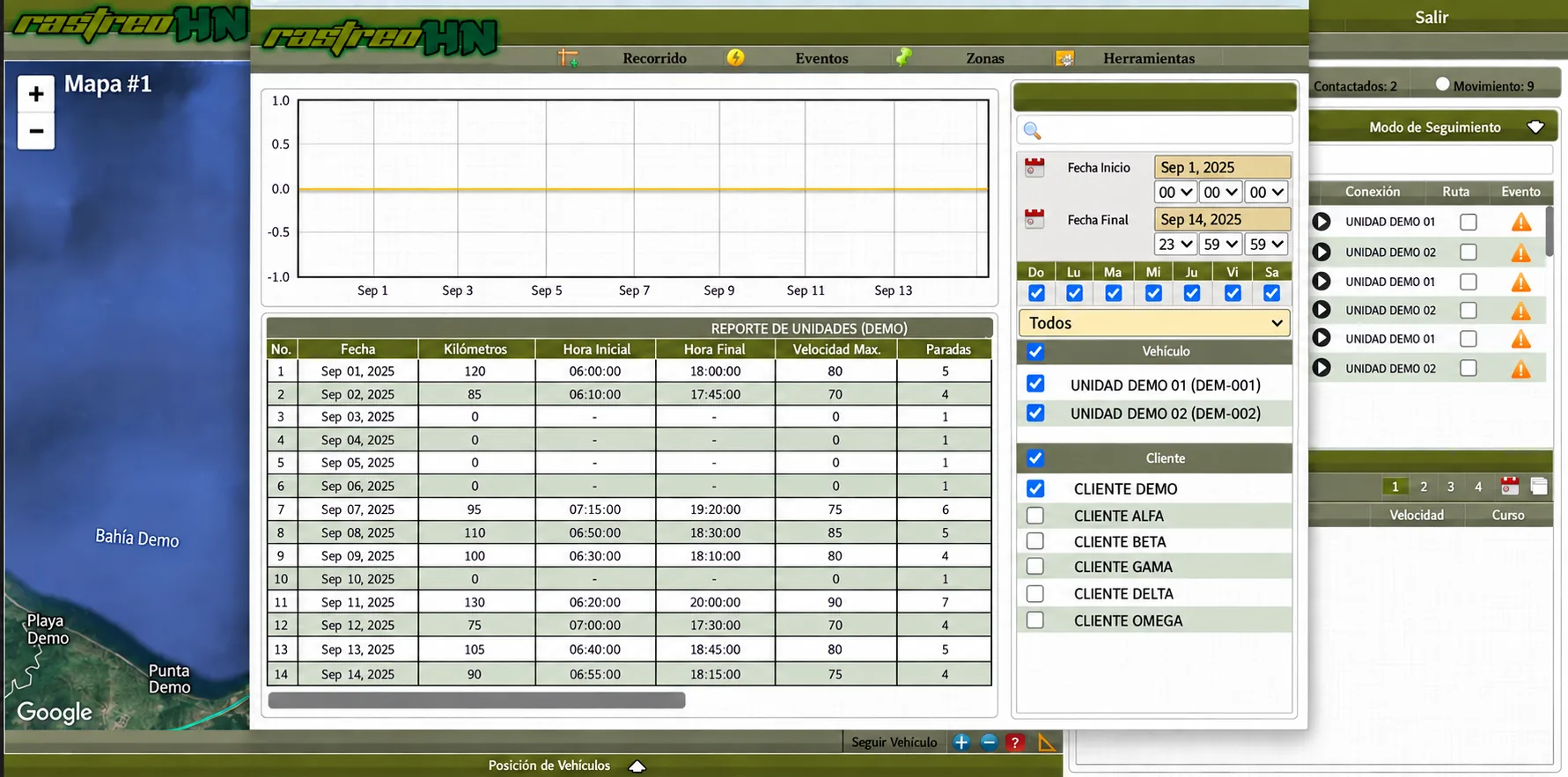This screenshot has width=1568, height=777.
Task: Uncheck the CLIENTE DEMO checkbox
Action: pyautogui.click(x=1035, y=488)
